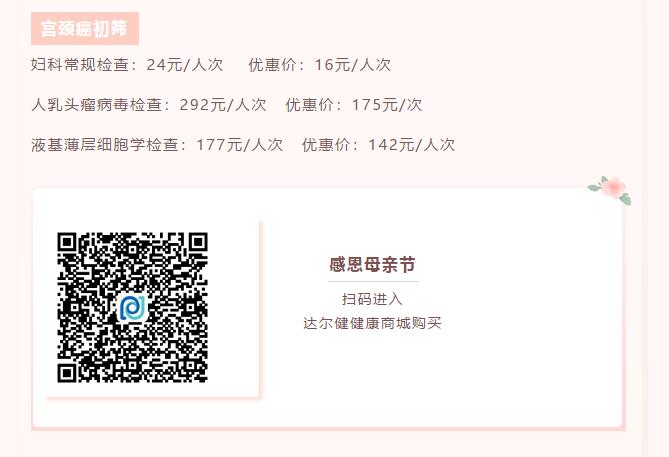Click 优惠价 142元/人次 discount text
The height and width of the screenshot is (457, 669).
378,145
